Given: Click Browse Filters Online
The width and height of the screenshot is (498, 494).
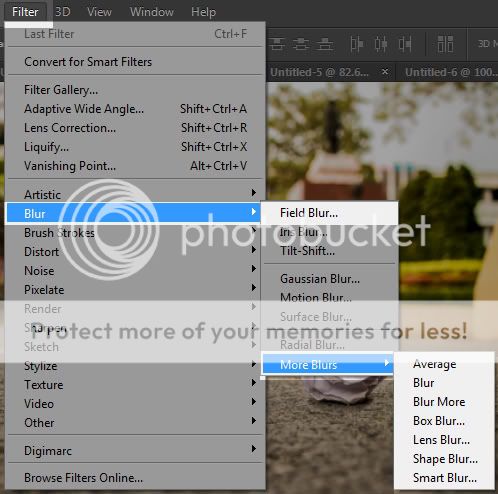Looking at the screenshot, I should pyautogui.click(x=135, y=478).
